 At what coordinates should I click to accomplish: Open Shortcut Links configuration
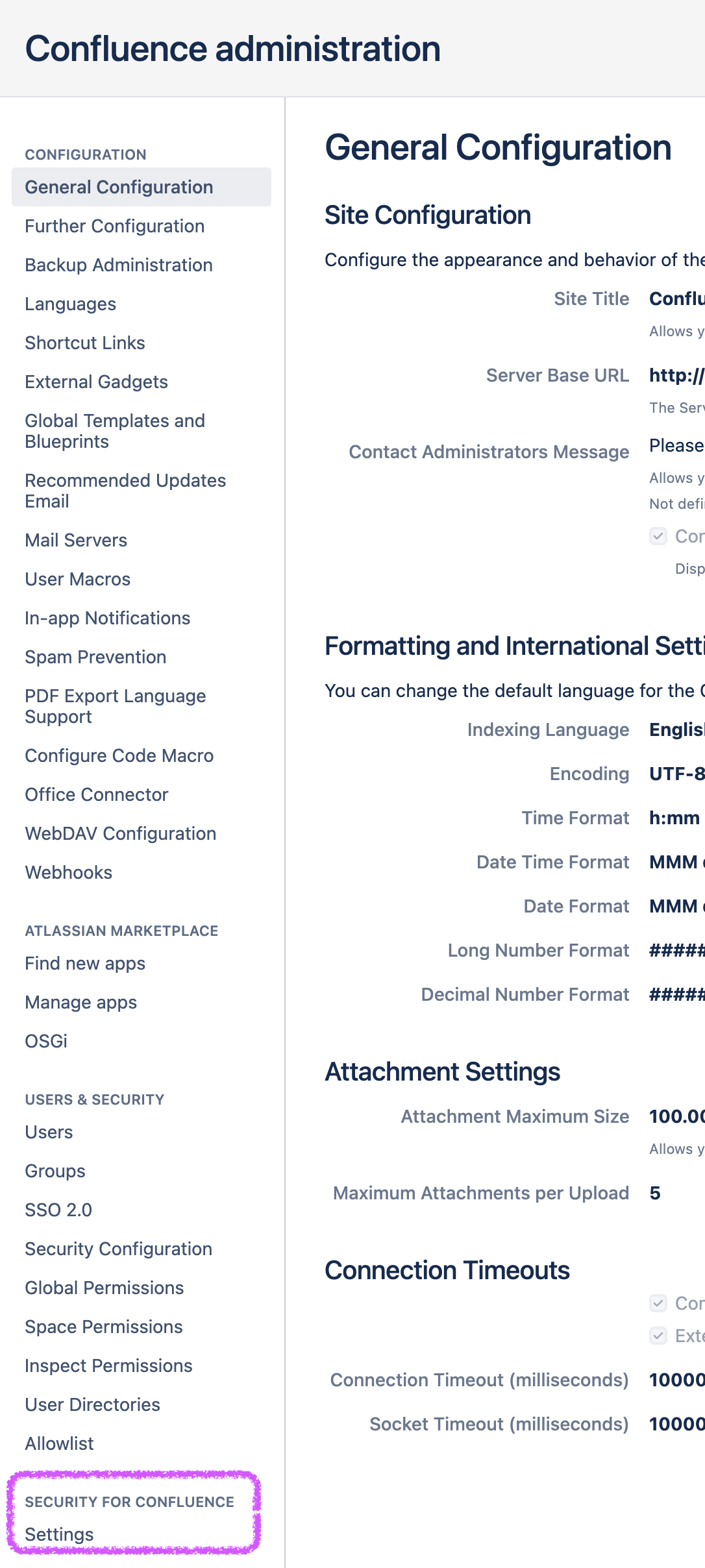click(84, 343)
